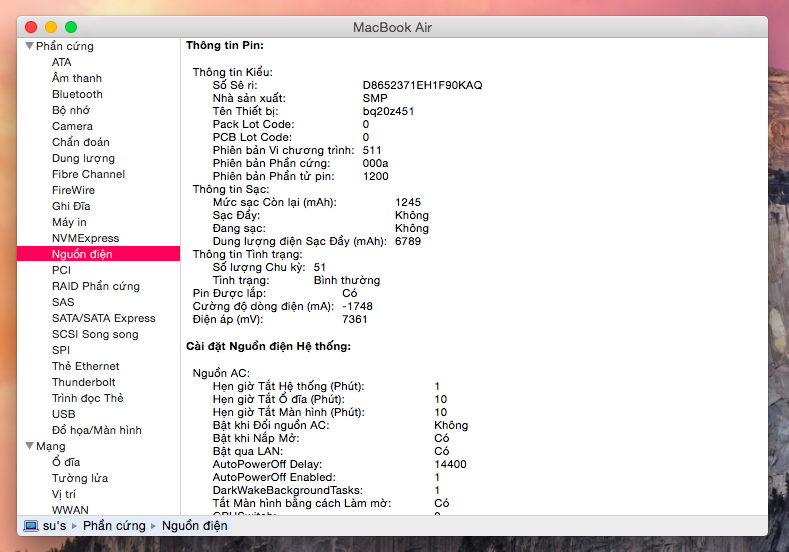Click cell revision value 1200
This screenshot has height=552, width=789.
click(375, 176)
